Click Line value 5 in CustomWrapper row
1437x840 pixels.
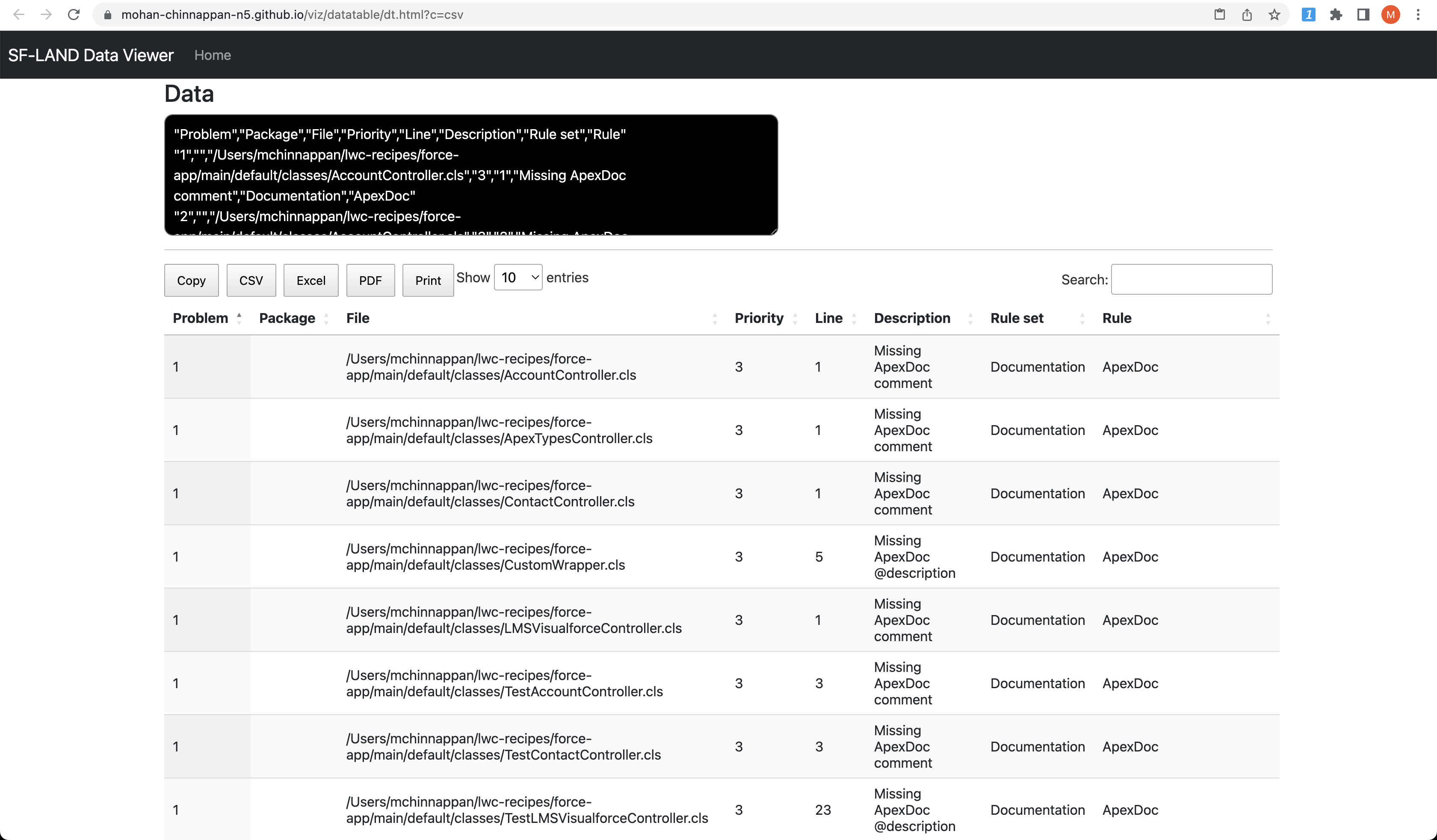[x=819, y=556]
